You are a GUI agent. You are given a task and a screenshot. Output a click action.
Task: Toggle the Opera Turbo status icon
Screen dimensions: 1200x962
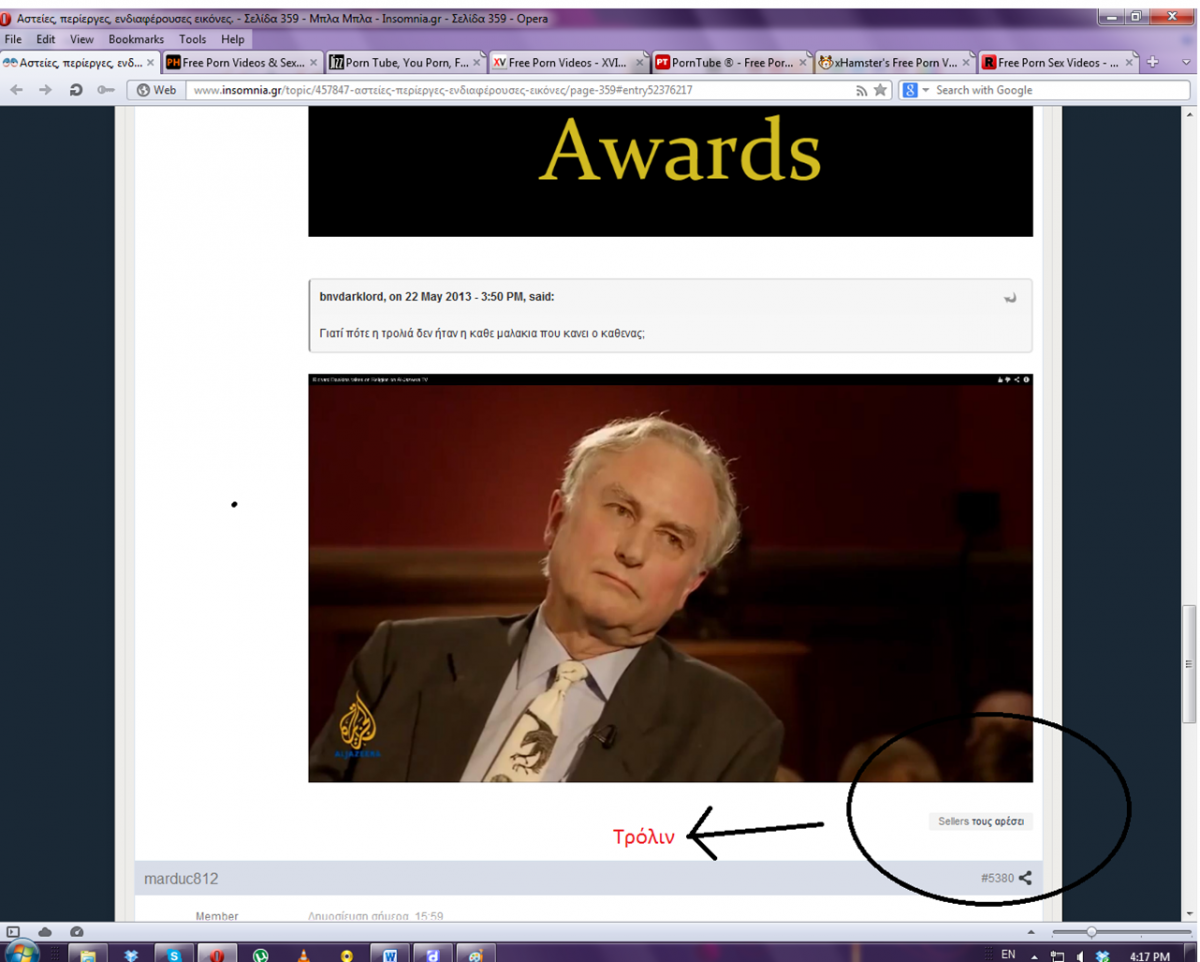(76, 931)
